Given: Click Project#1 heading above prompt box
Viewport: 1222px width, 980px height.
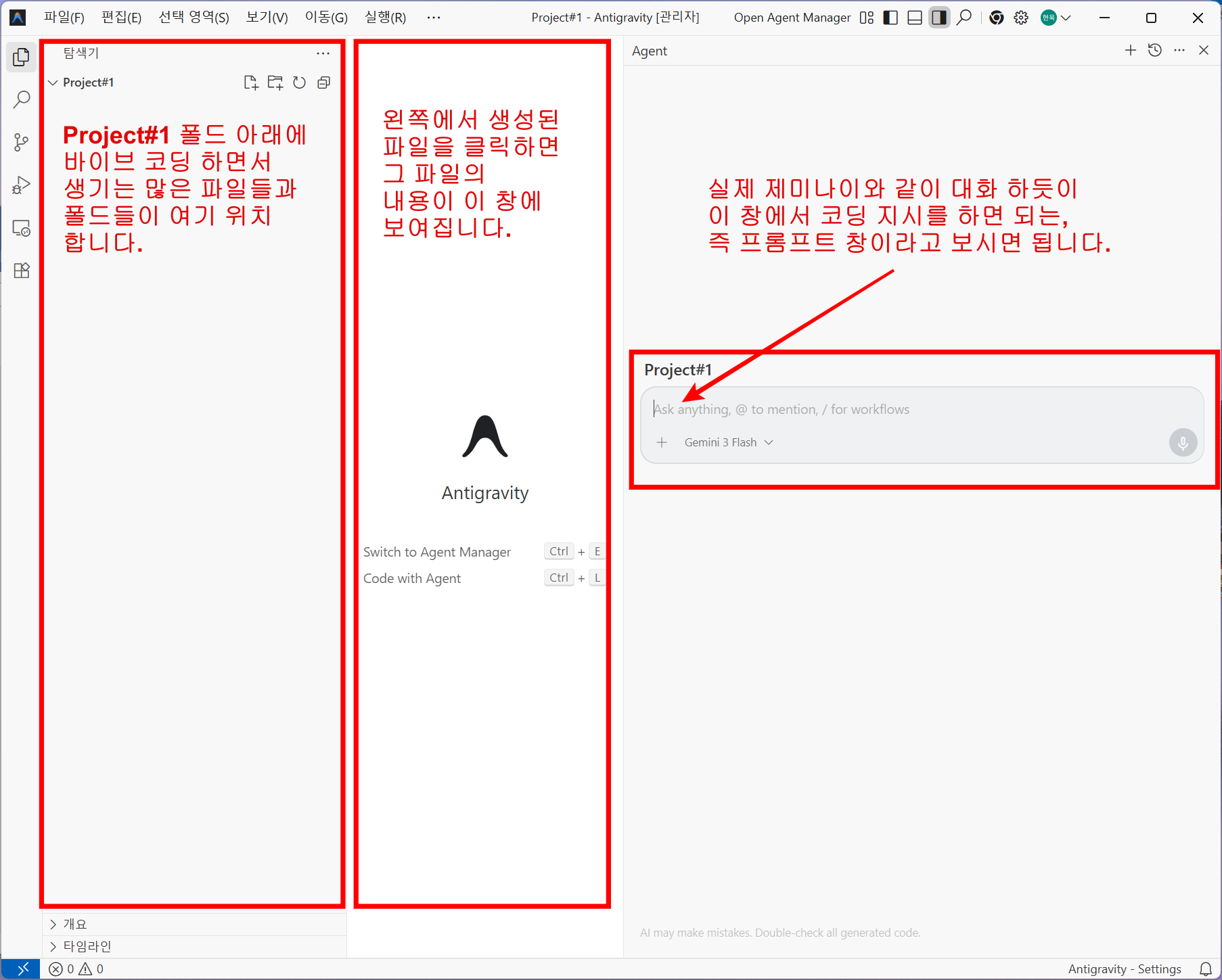Looking at the screenshot, I should [678, 370].
